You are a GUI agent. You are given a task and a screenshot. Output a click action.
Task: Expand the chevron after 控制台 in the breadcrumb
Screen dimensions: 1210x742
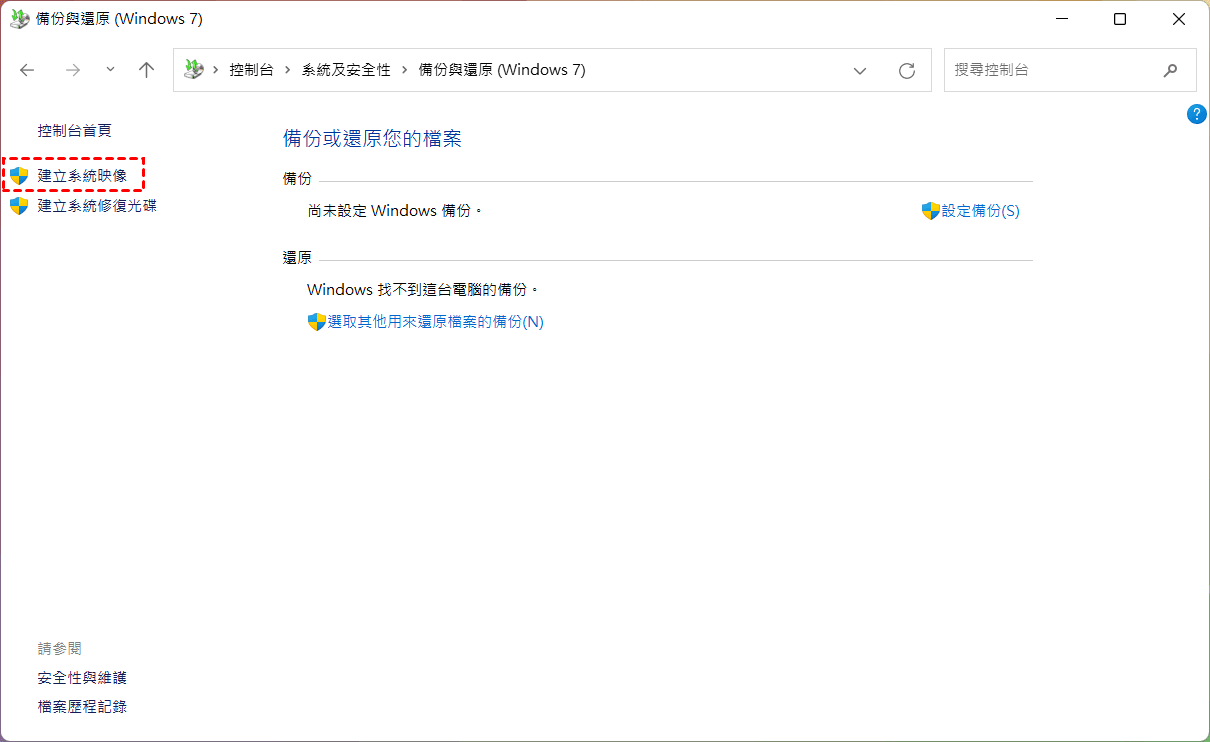[x=287, y=70]
